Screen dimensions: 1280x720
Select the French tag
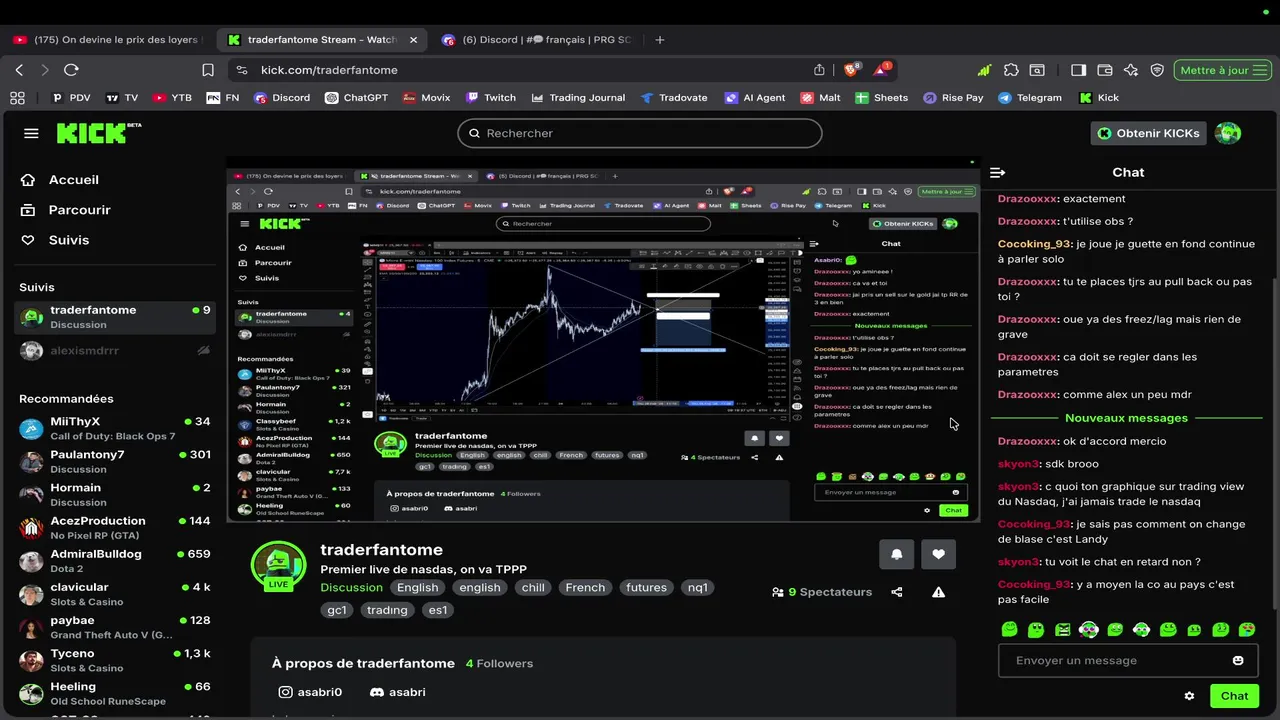(x=585, y=588)
